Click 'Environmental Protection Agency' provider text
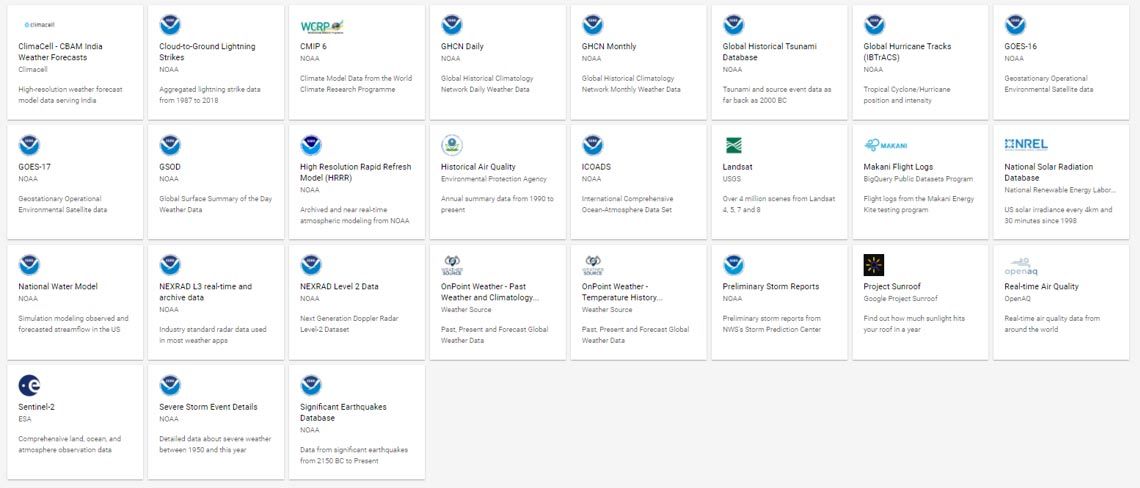Viewport: 1140px width, 488px height. pyautogui.click(x=494, y=179)
